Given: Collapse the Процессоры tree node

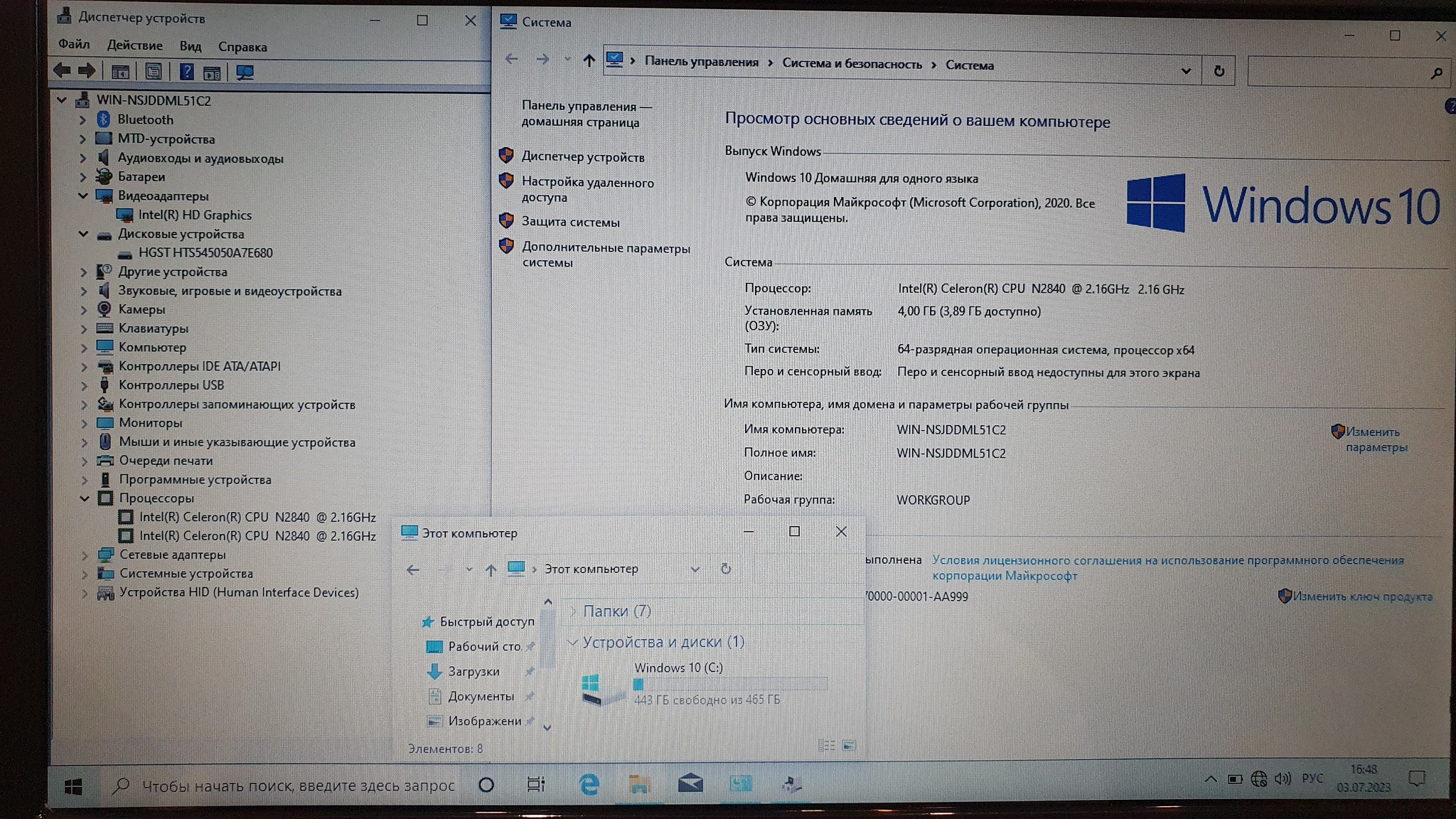Looking at the screenshot, I should (84, 498).
